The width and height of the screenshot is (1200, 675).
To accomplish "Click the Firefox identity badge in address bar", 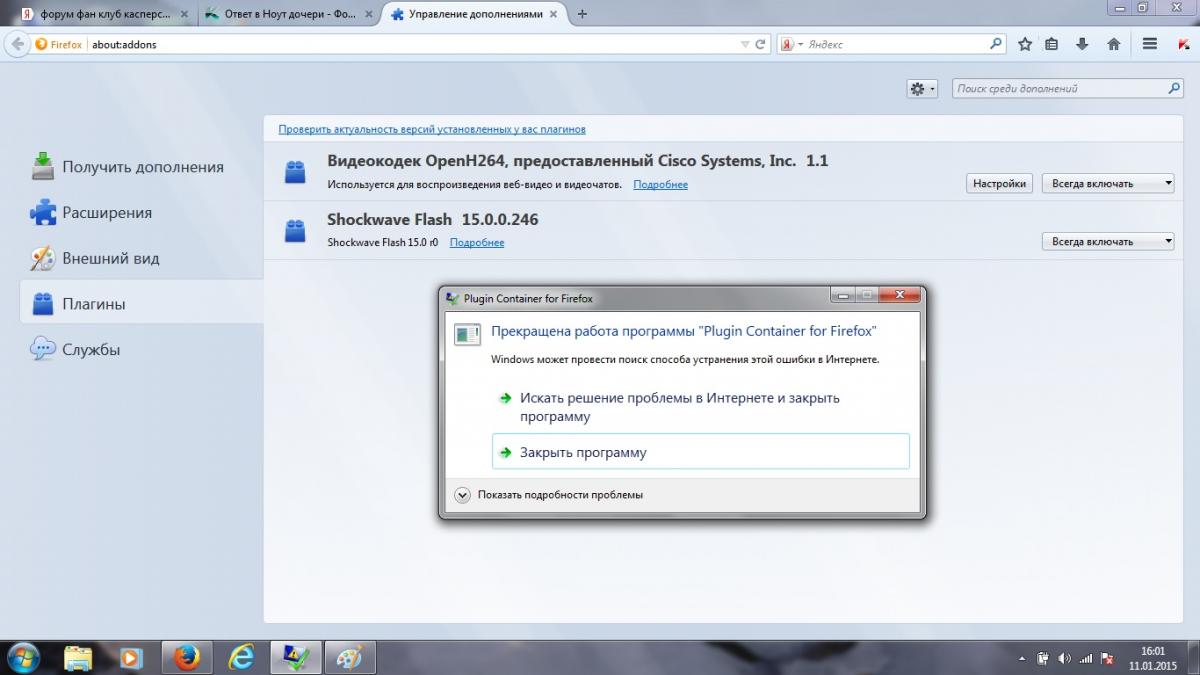I will (59, 44).
